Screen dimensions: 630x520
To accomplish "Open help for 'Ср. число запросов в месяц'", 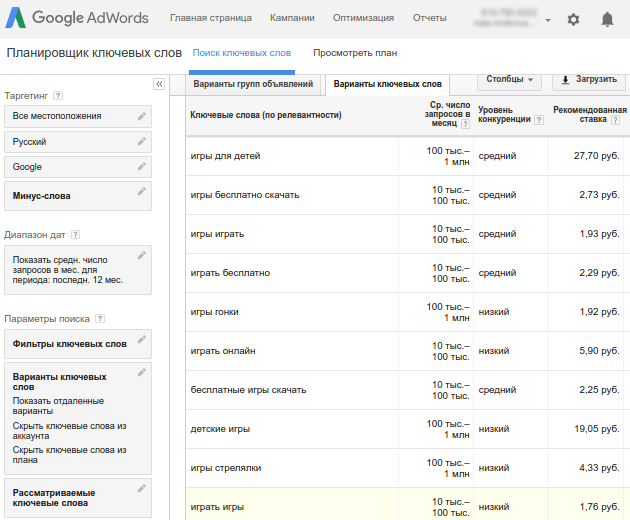I will tap(465, 124).
